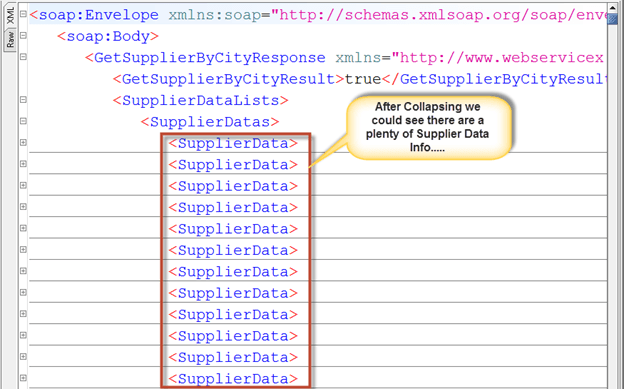The width and height of the screenshot is (624, 389).
Task: Expand the first SupplierData node
Action: pyautogui.click(x=23, y=143)
